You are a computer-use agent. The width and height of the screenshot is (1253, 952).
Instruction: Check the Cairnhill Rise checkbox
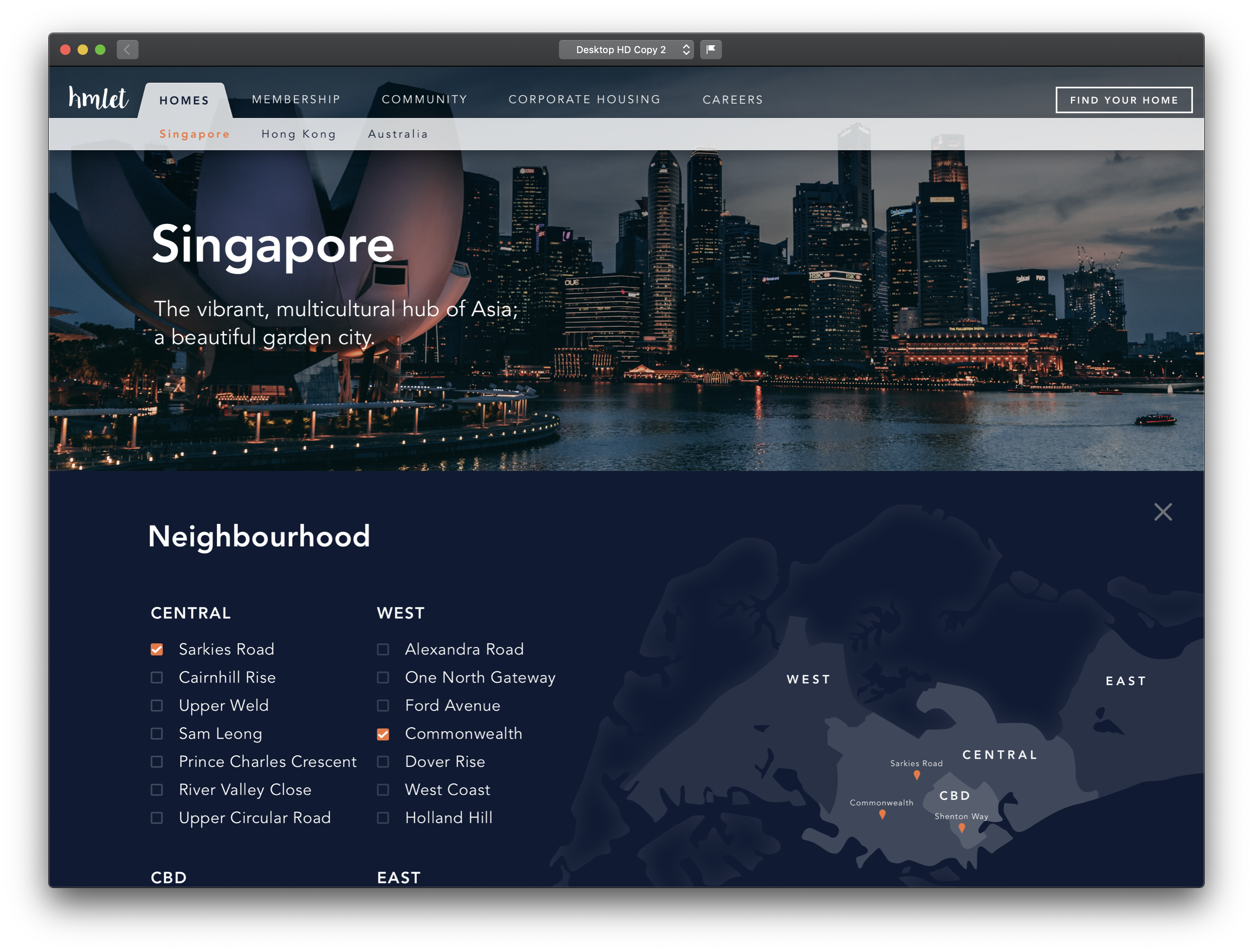pyautogui.click(x=156, y=677)
